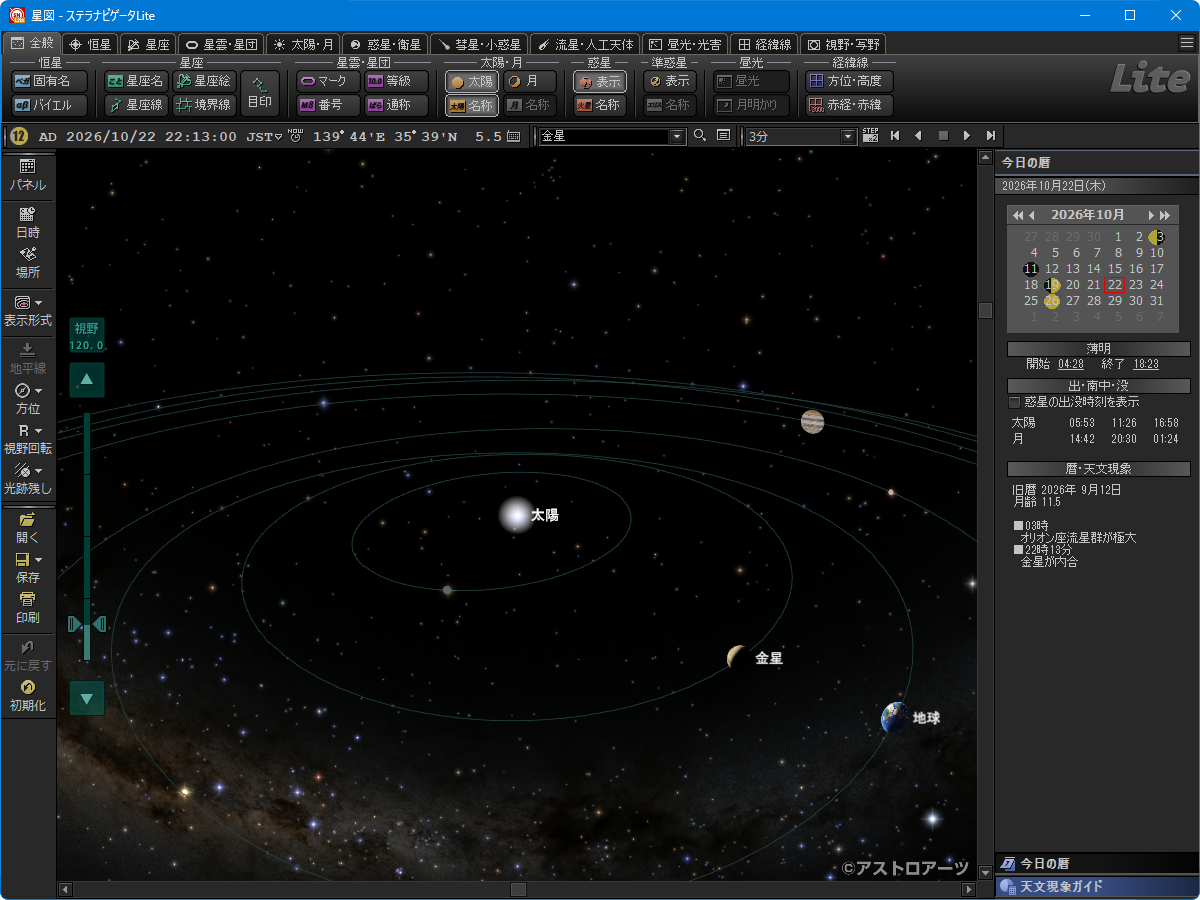The image size is (1200, 900).
Task: Expand the 3分 time step dropdown
Action: click(x=850, y=136)
